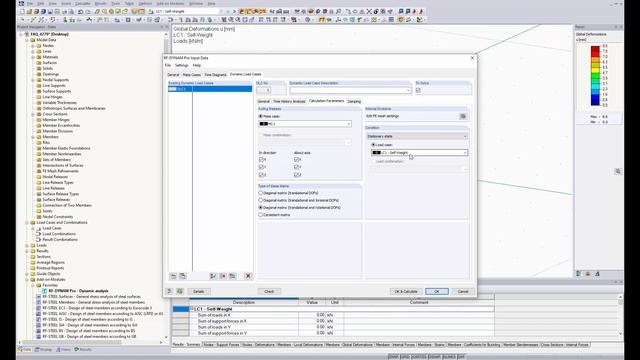Toggle About axis Z checkbox
Viewport: 640px width, 360px height.
click(x=297, y=175)
